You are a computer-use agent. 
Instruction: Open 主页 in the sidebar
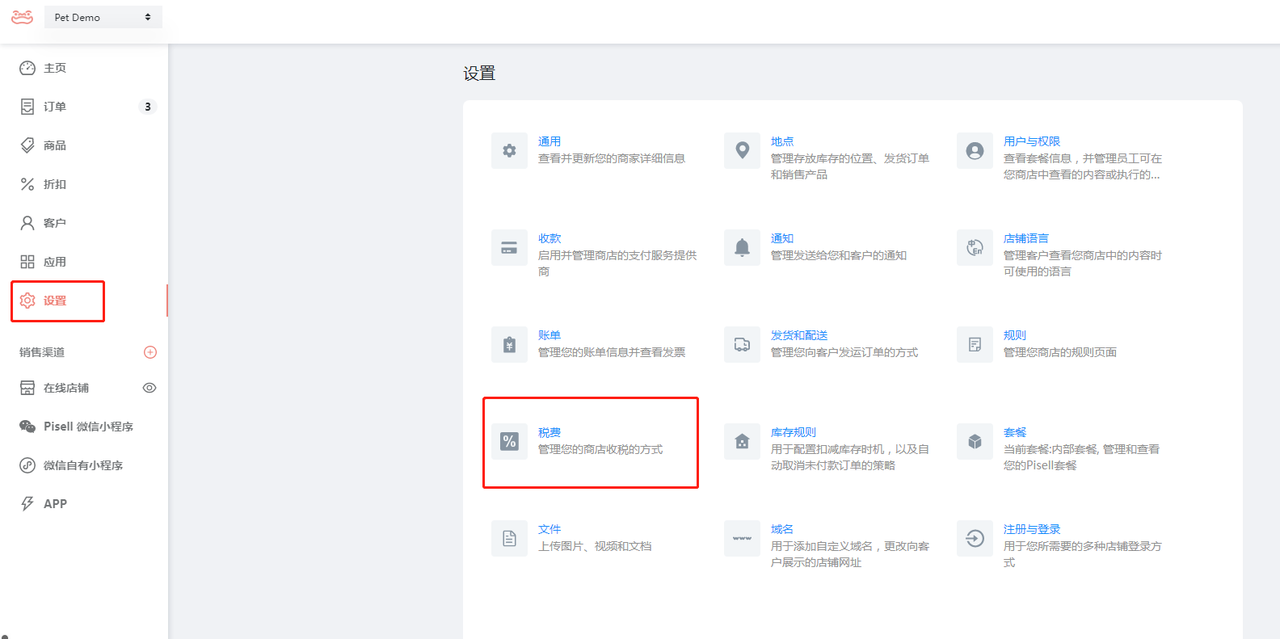point(55,68)
